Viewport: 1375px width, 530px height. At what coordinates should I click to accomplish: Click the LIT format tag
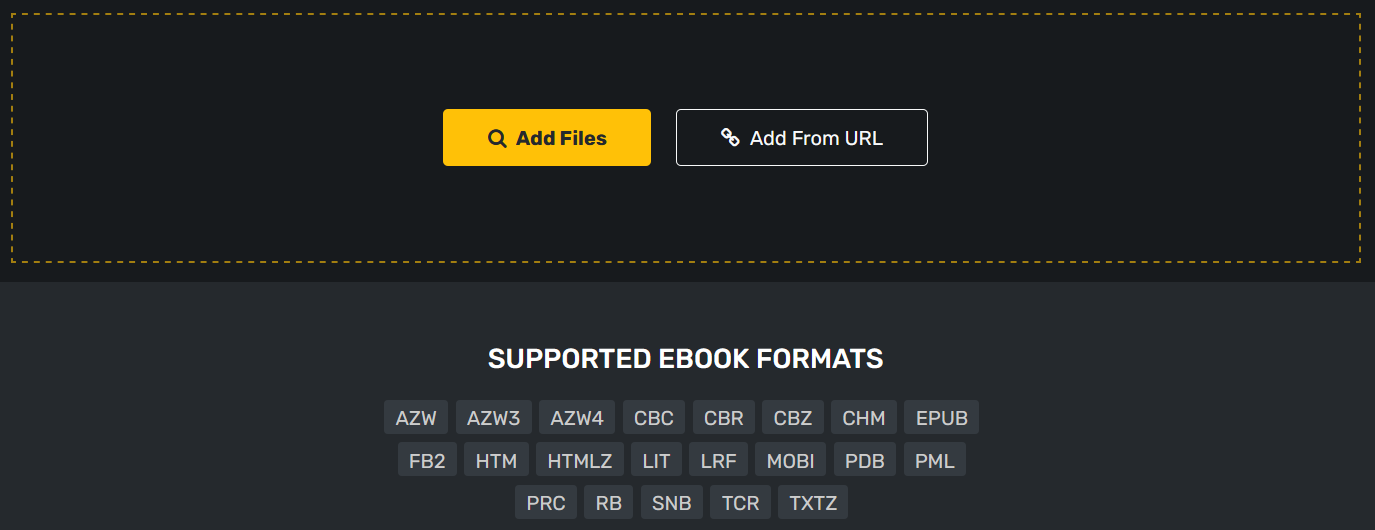click(657, 460)
